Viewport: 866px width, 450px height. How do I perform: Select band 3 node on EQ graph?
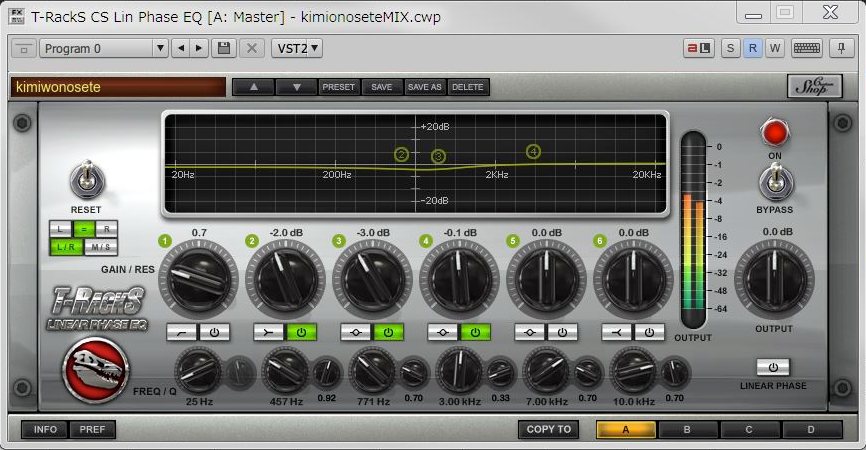[439, 157]
